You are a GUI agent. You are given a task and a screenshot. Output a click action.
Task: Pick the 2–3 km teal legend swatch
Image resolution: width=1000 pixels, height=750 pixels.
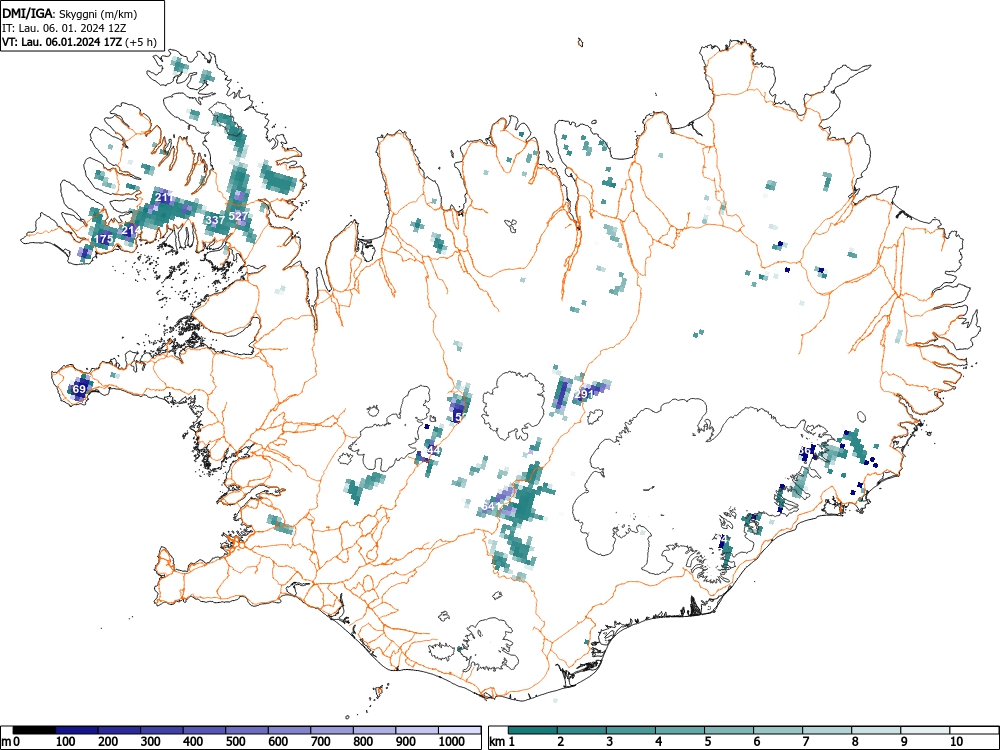point(582,730)
